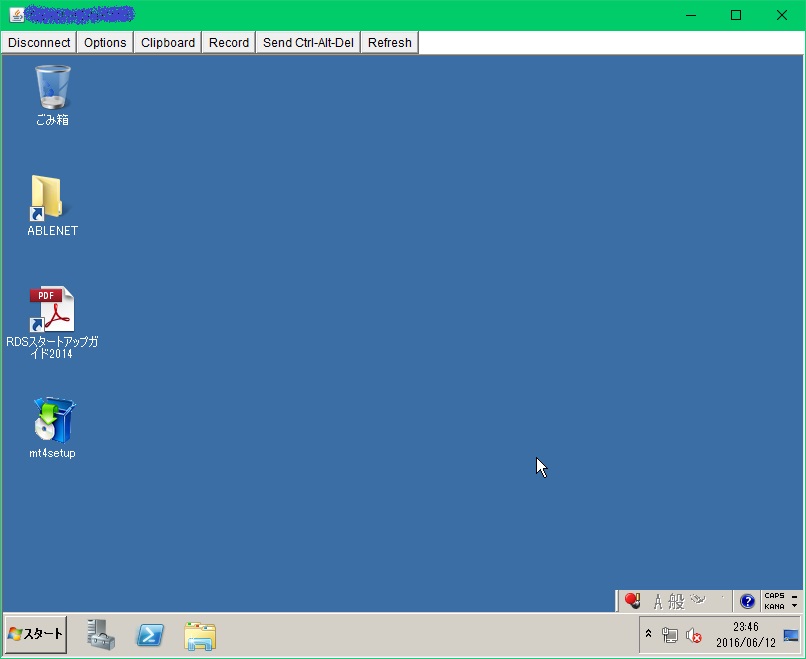Open the Options menu button
This screenshot has height=659, width=806.
(105, 43)
